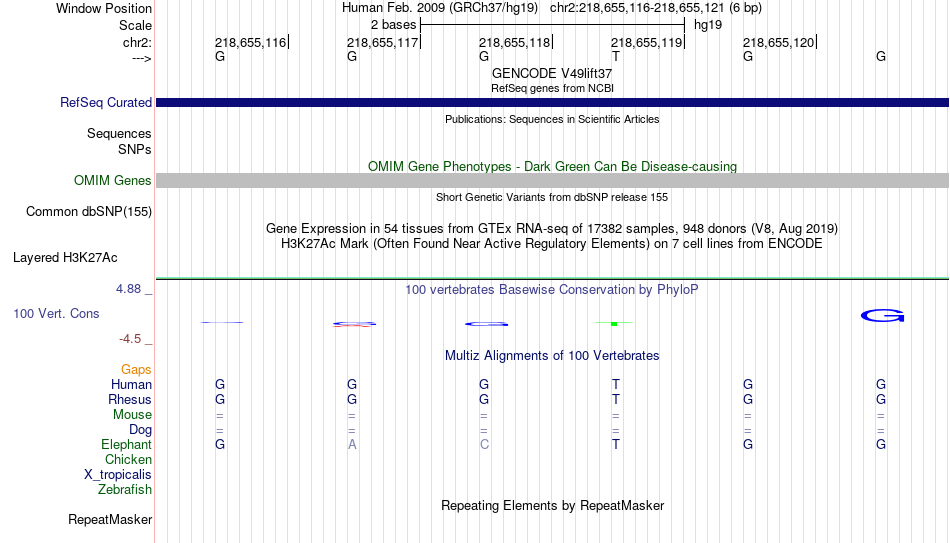Click the Elephant row's C base
The width and height of the screenshot is (950, 543).
coord(484,445)
